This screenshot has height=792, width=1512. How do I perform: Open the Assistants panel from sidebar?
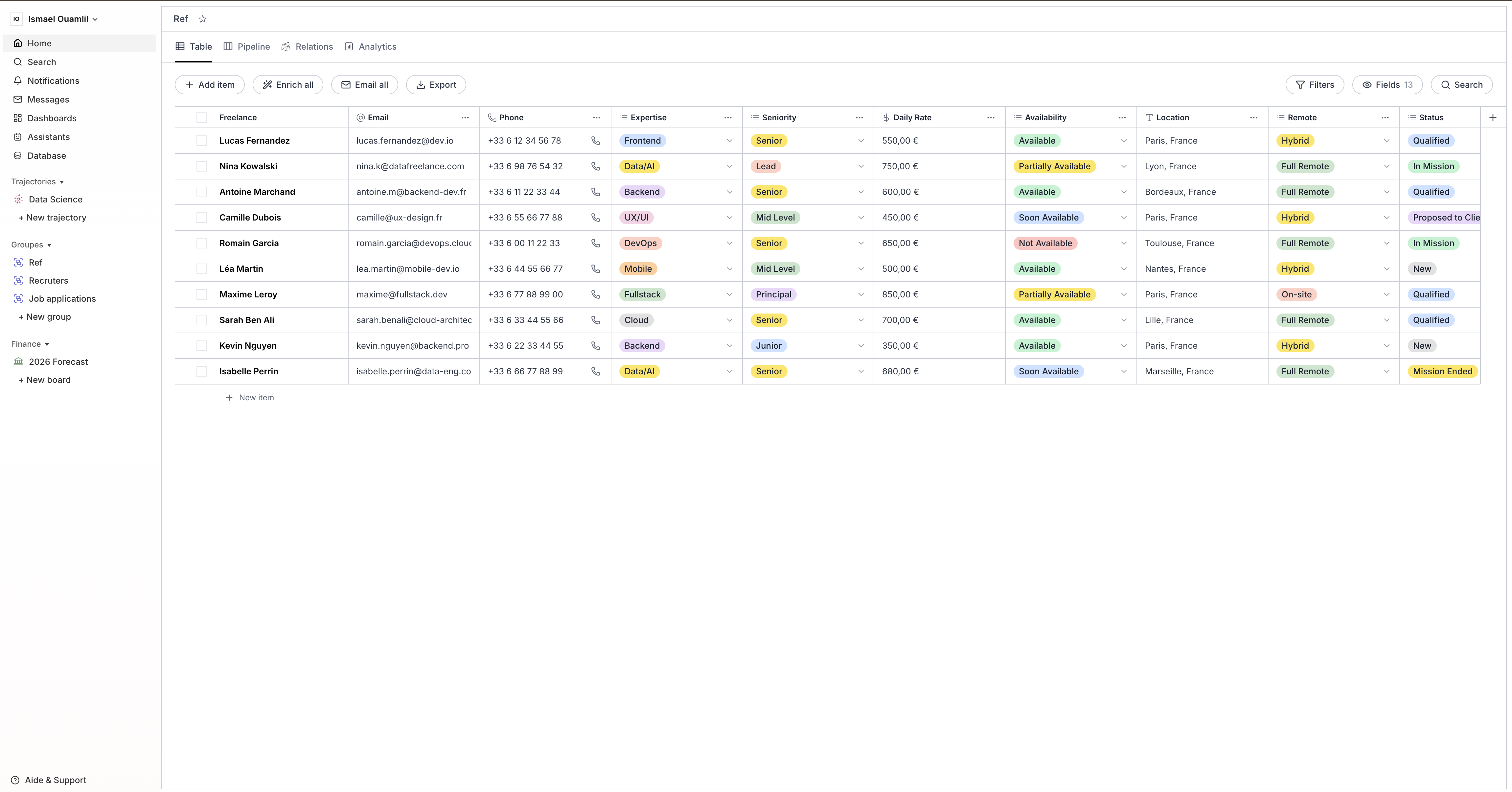(x=49, y=137)
